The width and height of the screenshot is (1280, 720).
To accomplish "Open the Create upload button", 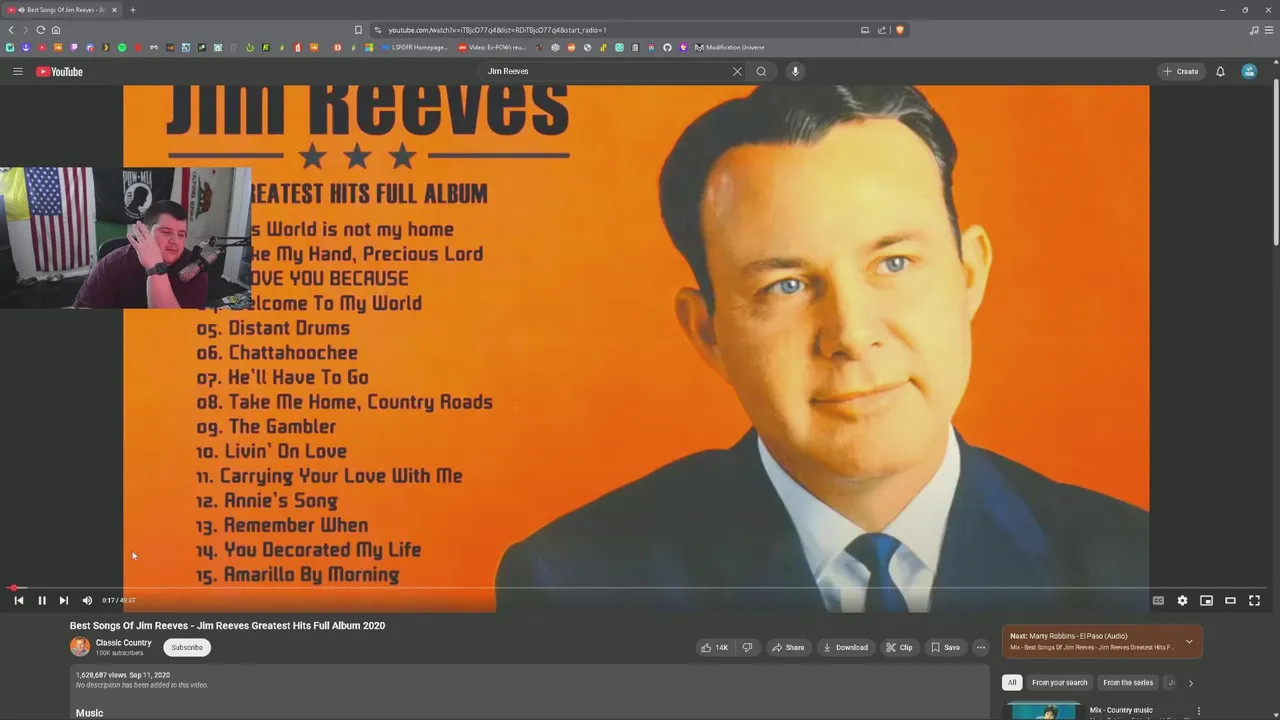I will click(x=1180, y=71).
